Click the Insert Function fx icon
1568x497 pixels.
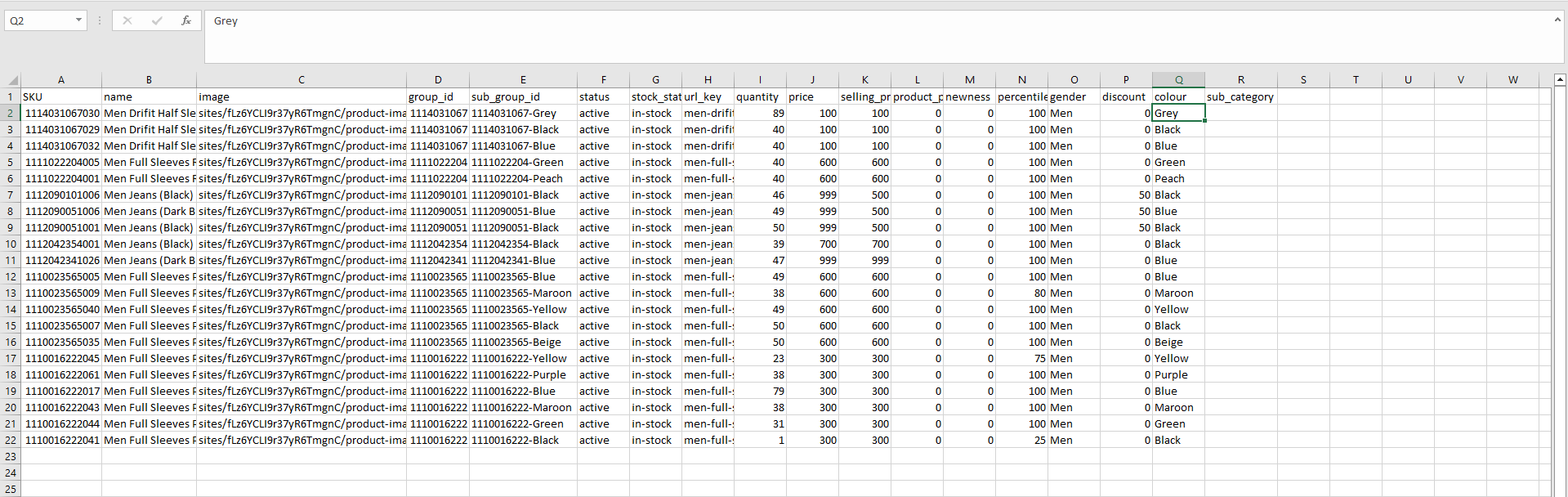[x=186, y=20]
